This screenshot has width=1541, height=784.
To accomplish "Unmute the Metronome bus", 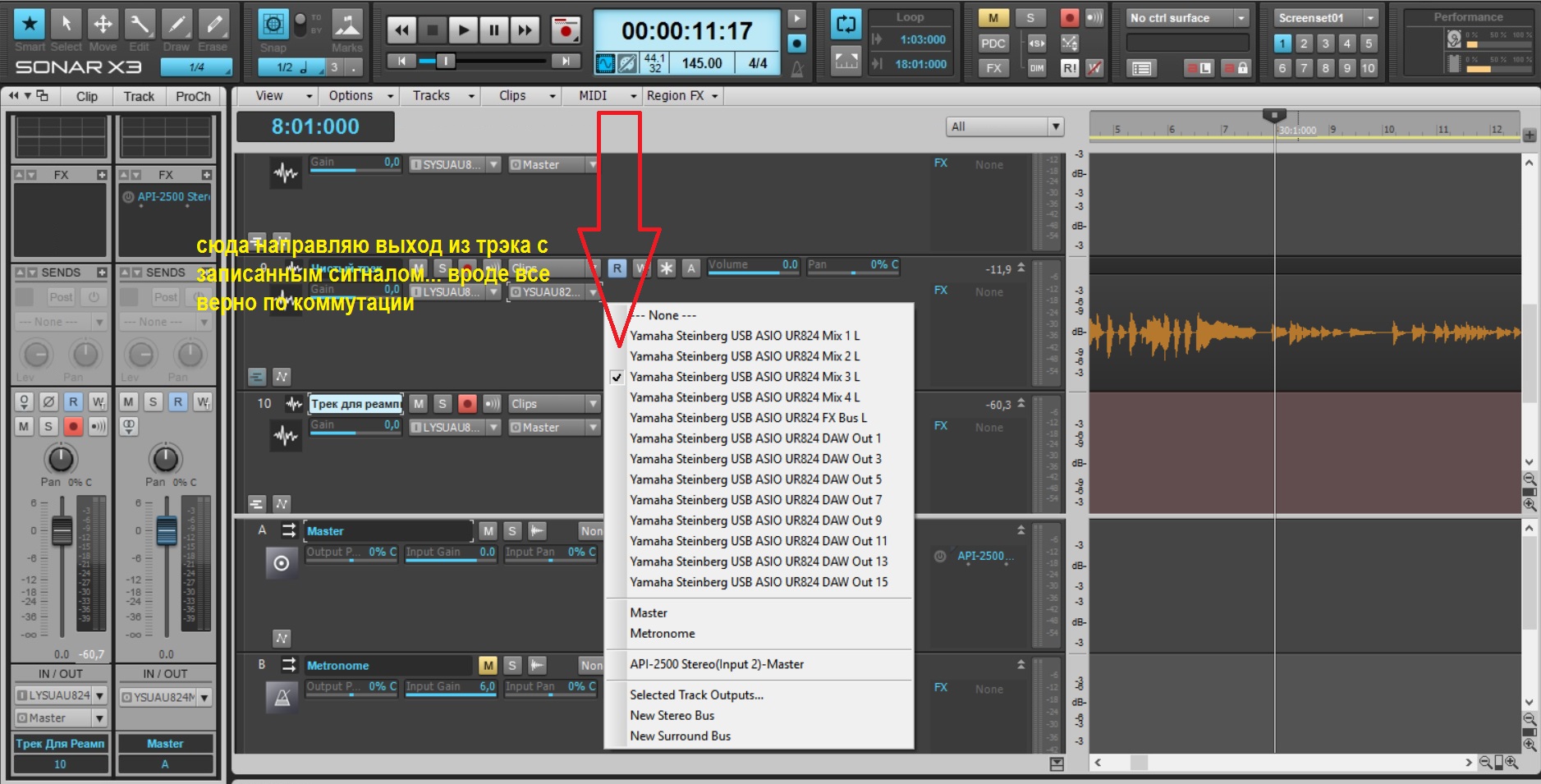I will 488,666.
